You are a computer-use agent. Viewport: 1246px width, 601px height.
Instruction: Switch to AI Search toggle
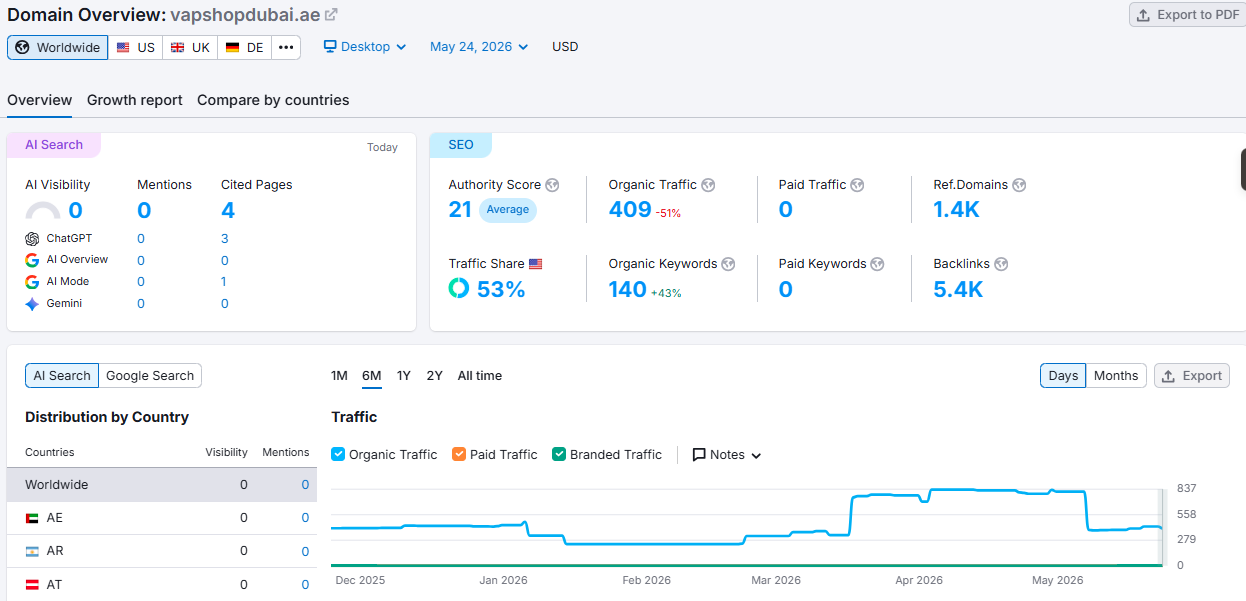(62, 376)
